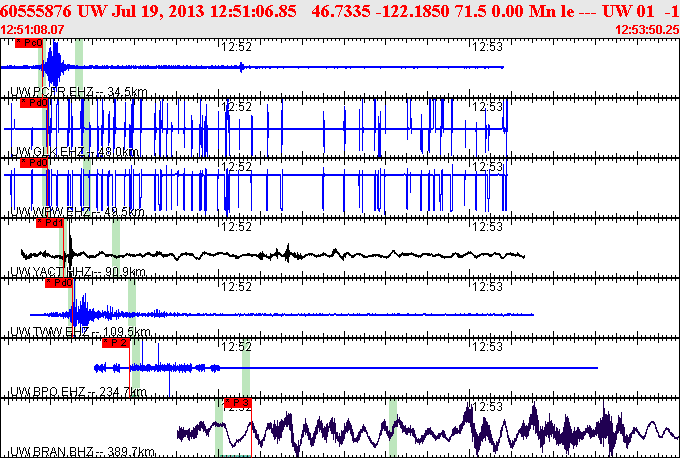680x458 pixels.
Task: Click the green S-window band on TWW trace
Action: pos(131,305)
